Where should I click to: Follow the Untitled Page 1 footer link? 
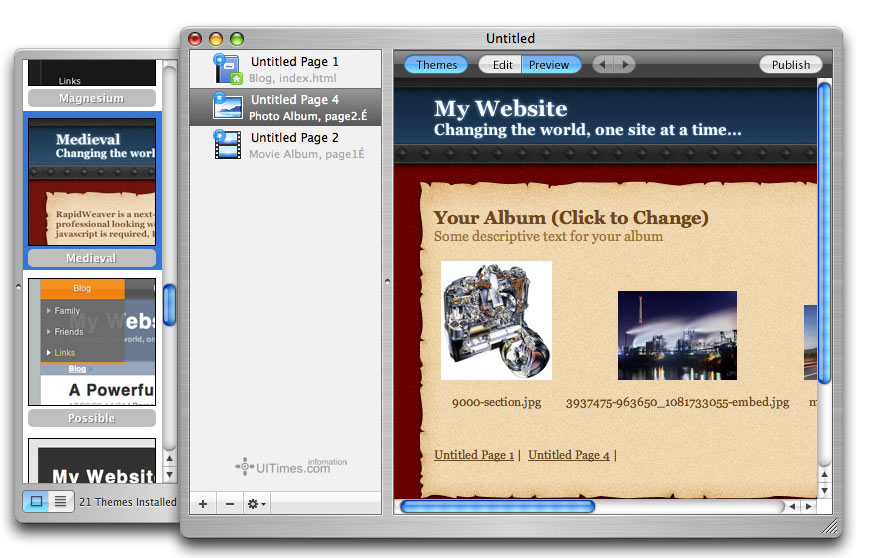coord(473,455)
